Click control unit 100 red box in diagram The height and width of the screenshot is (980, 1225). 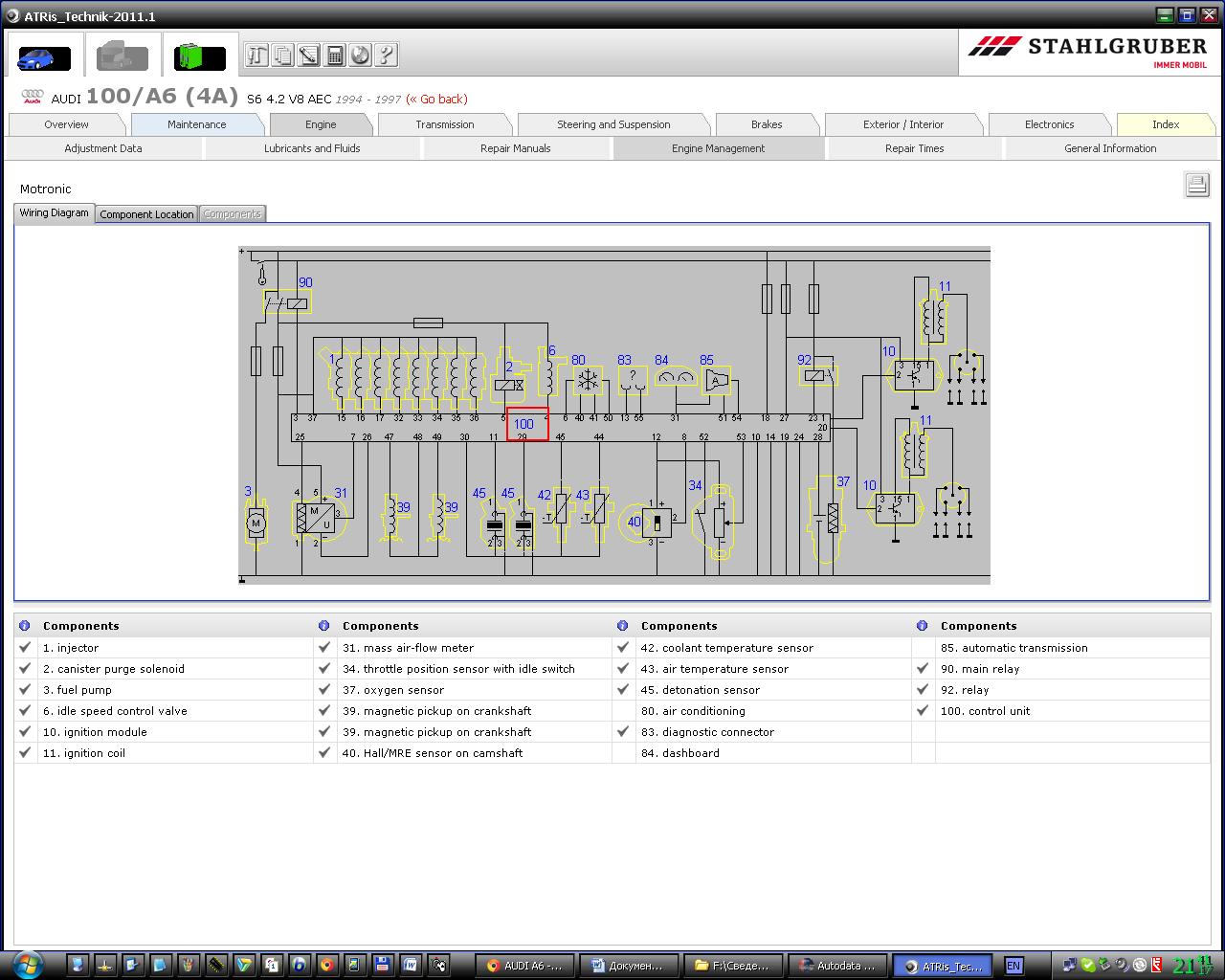pos(527,424)
